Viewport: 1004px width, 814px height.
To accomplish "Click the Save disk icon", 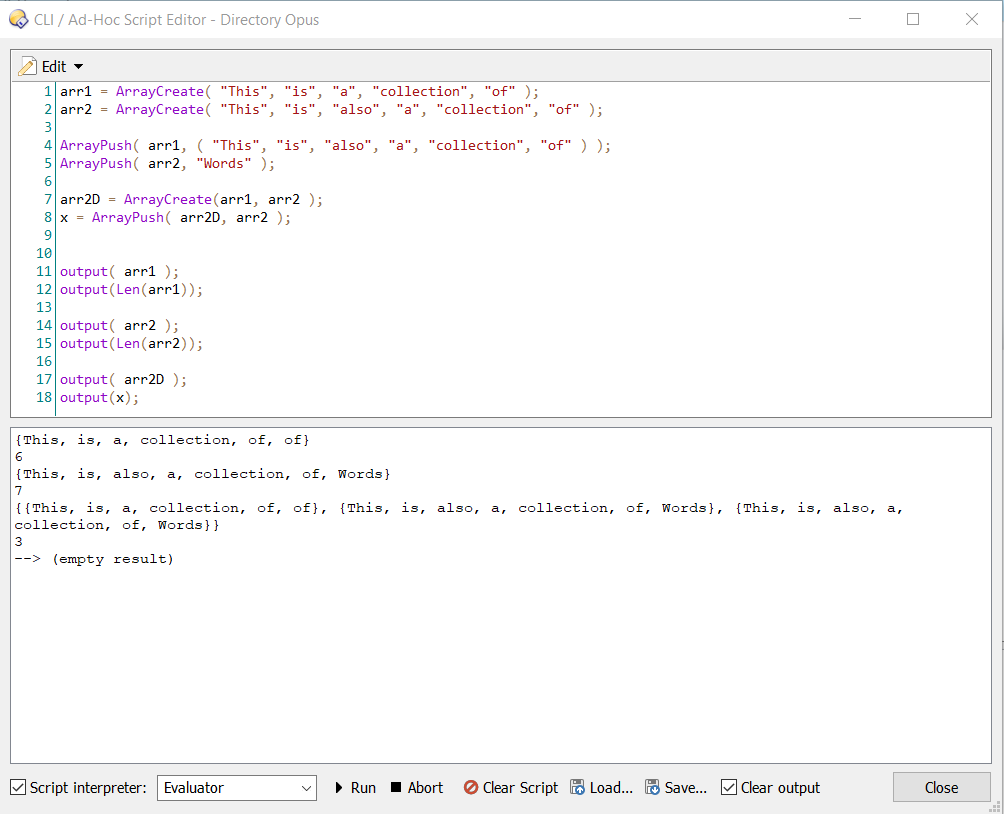I will (652, 787).
